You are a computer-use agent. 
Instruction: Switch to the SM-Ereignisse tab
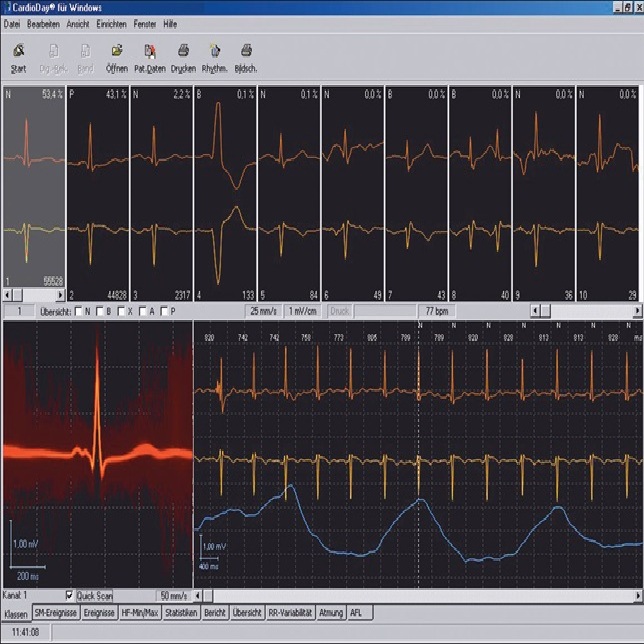pyautogui.click(x=55, y=613)
